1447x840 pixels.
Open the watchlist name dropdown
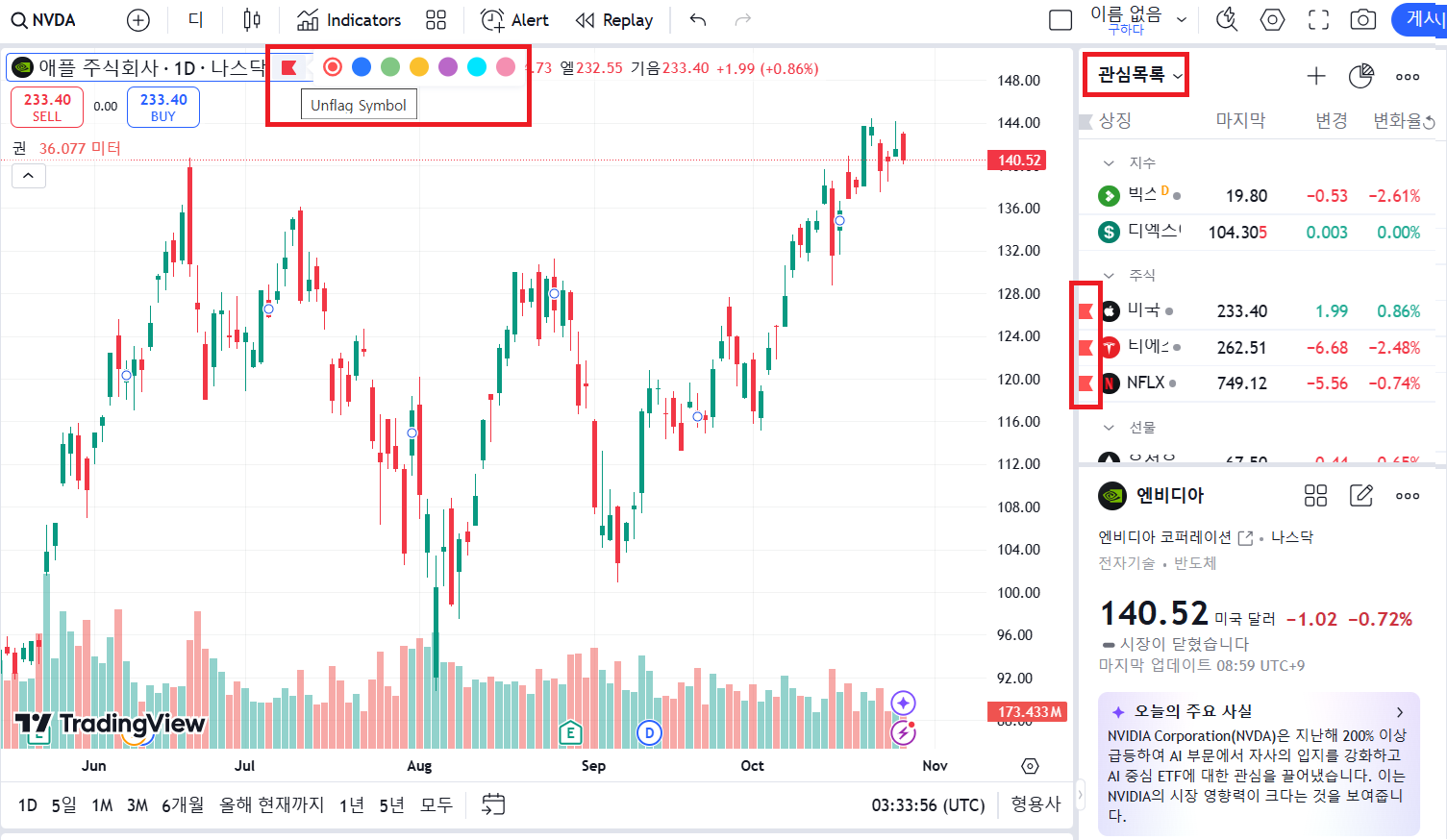tap(1139, 74)
